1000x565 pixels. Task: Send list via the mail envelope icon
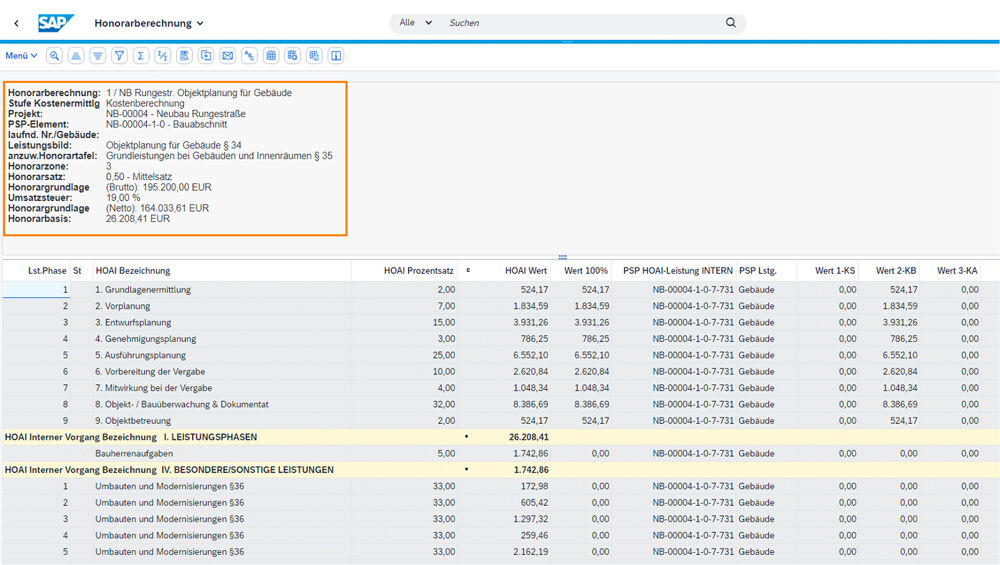[227, 56]
